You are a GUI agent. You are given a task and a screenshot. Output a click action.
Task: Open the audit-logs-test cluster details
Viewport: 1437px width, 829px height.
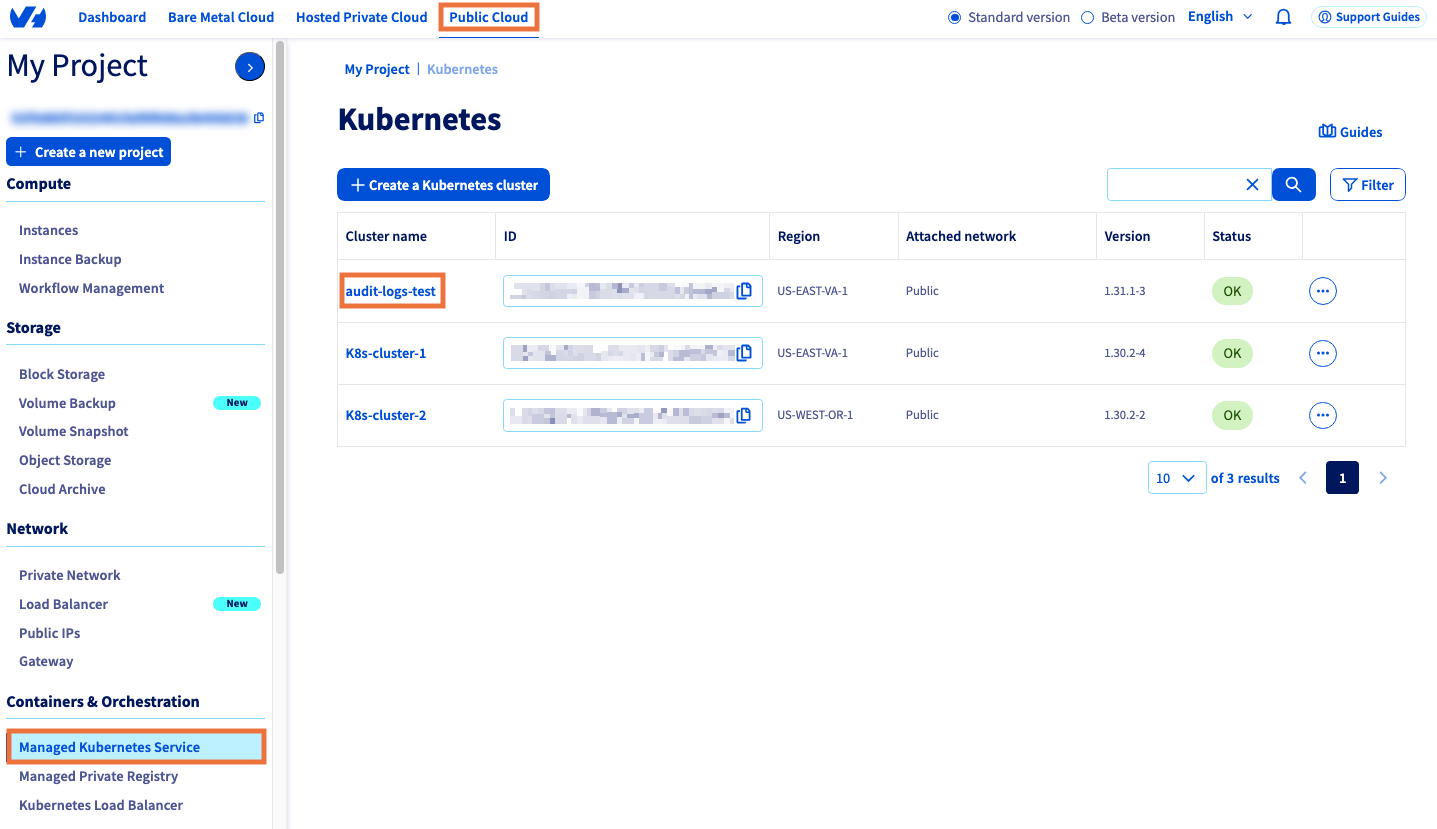point(391,290)
